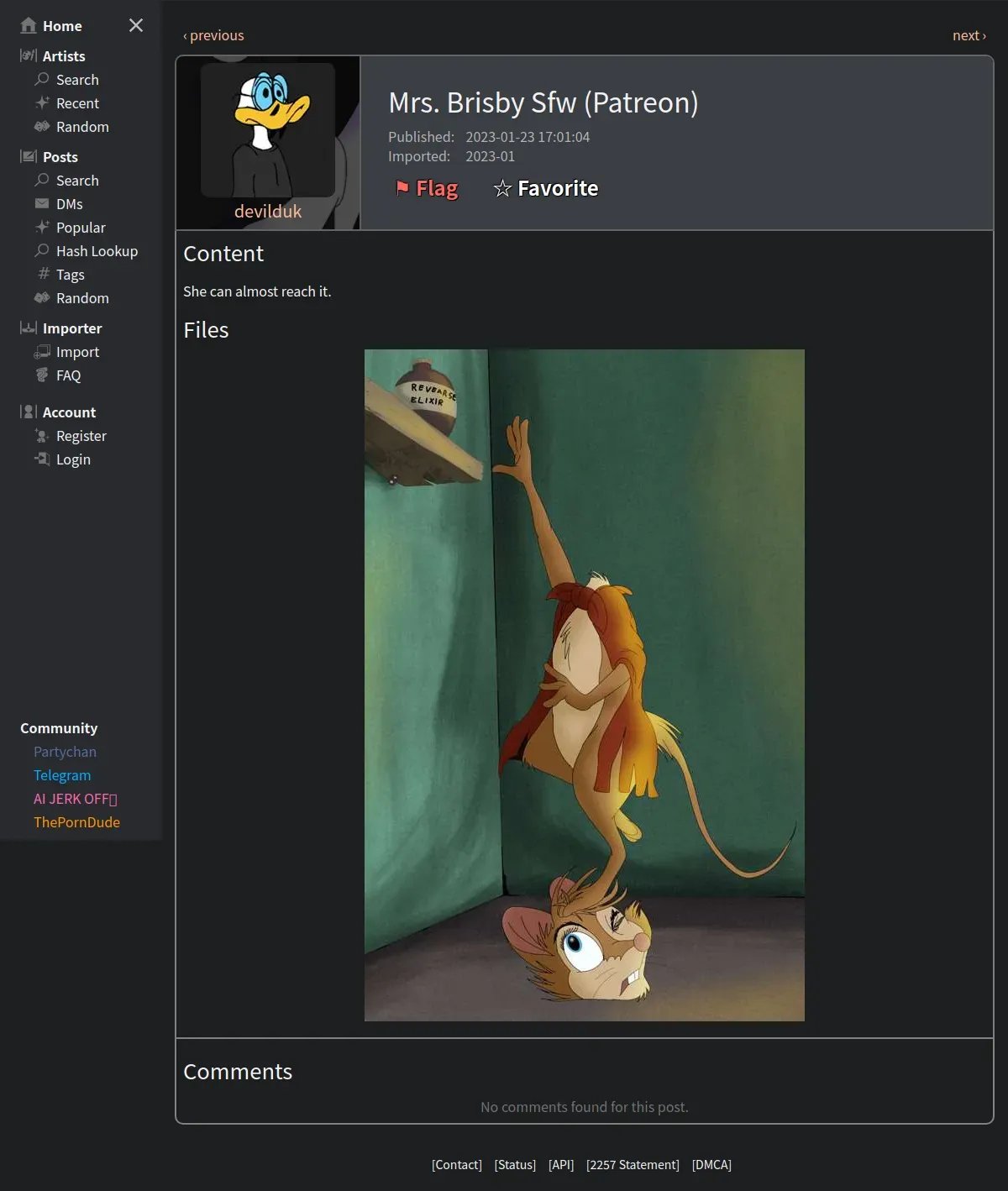Open the Posts section link
This screenshot has height=1191, width=1008.
coord(60,156)
